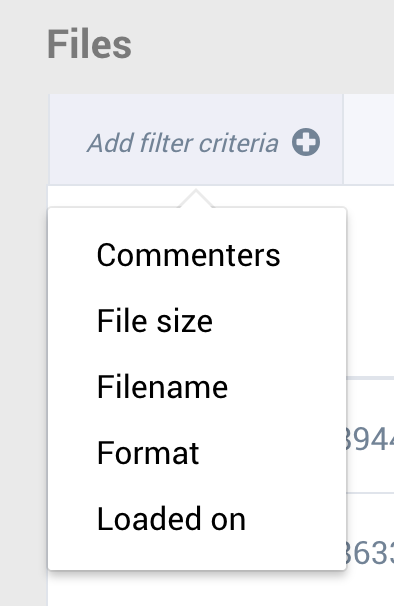
Task: Open the file link starting with 394
Action: click(370, 439)
